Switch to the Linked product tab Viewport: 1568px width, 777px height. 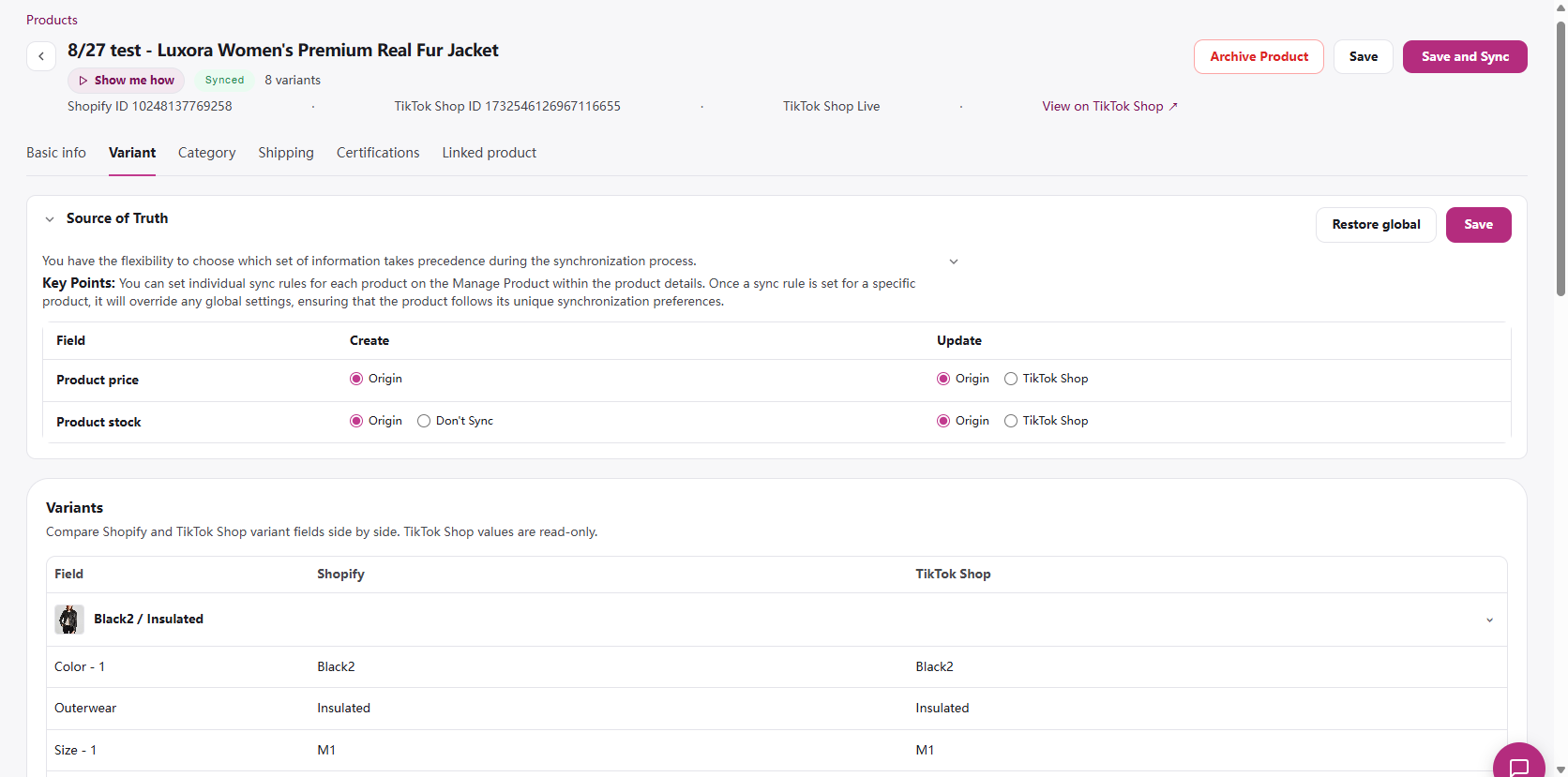pyautogui.click(x=490, y=153)
